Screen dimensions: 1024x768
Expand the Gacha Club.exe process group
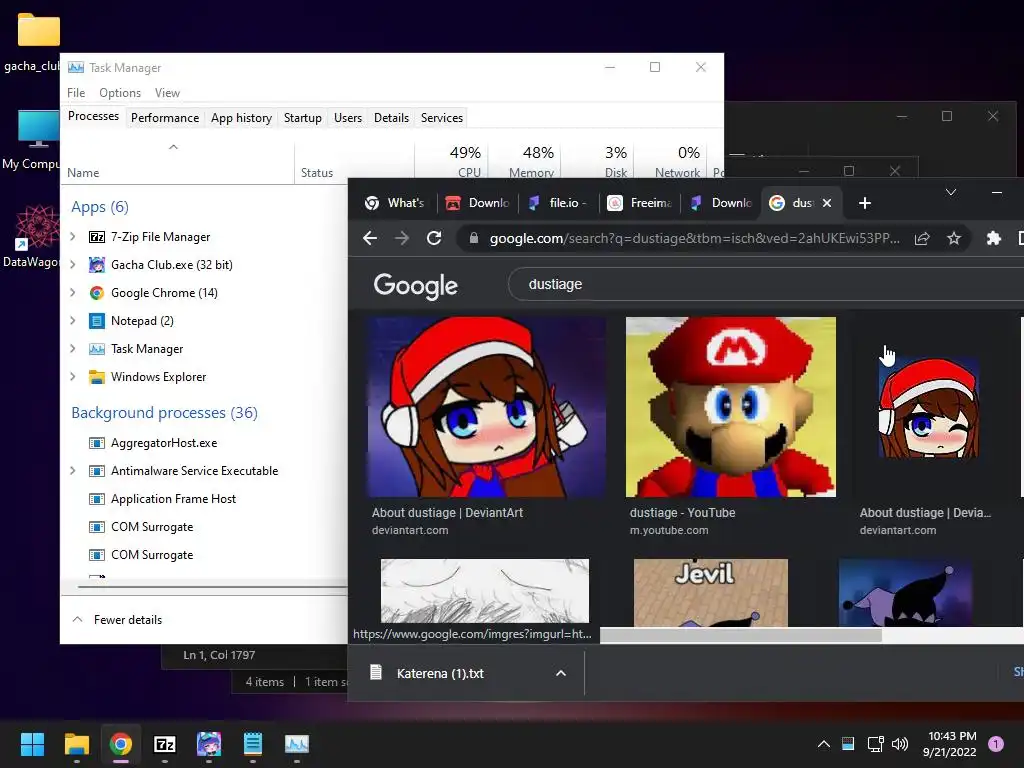pos(72,265)
